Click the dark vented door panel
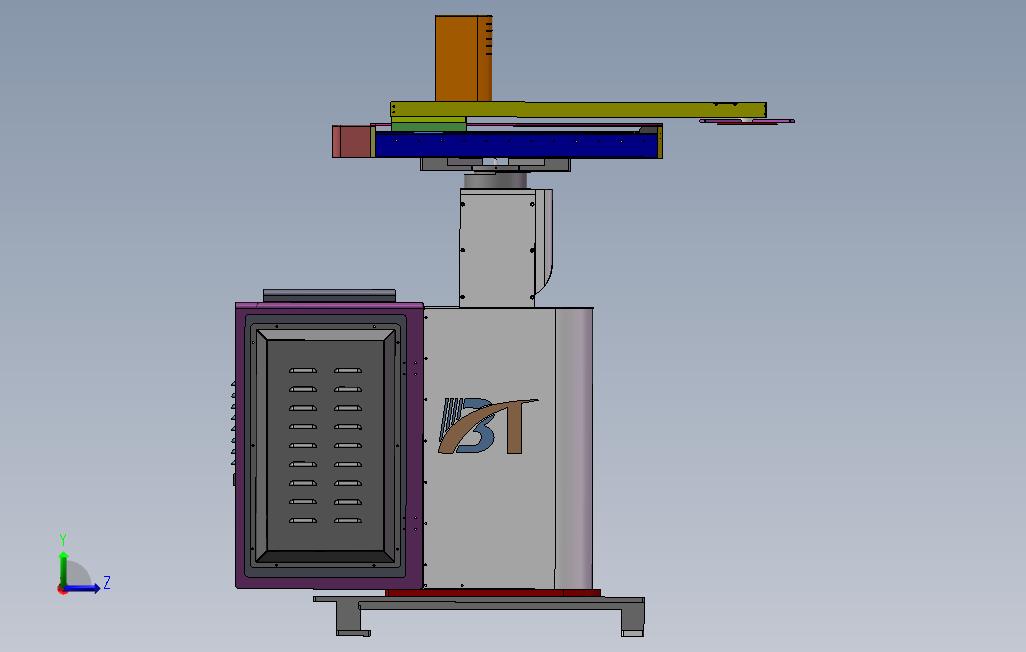The width and height of the screenshot is (1026, 652). (x=325, y=446)
